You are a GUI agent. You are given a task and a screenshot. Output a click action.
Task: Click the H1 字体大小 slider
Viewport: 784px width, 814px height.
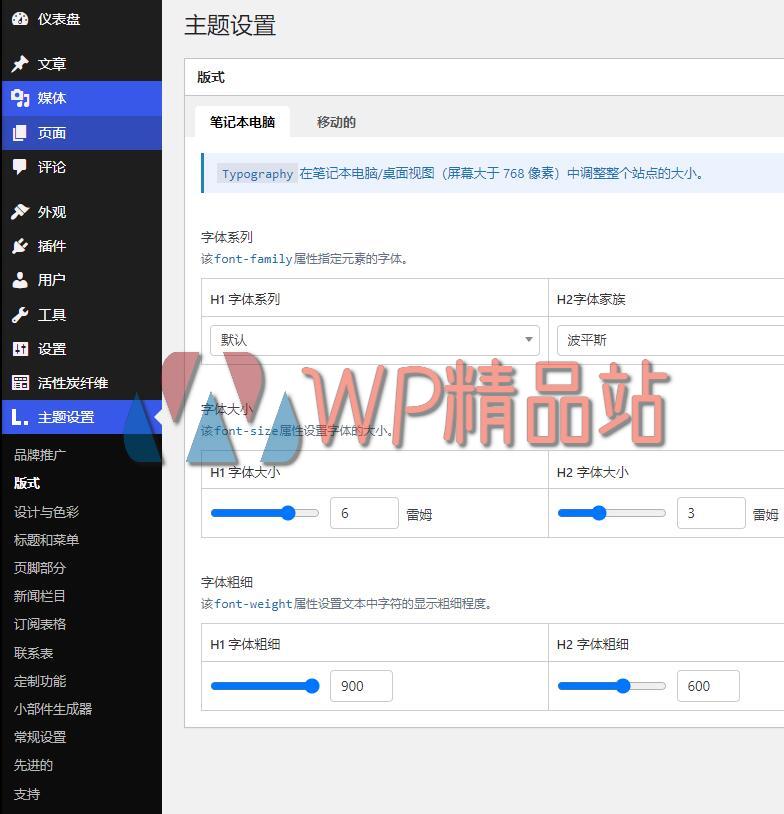pyautogui.click(x=265, y=513)
